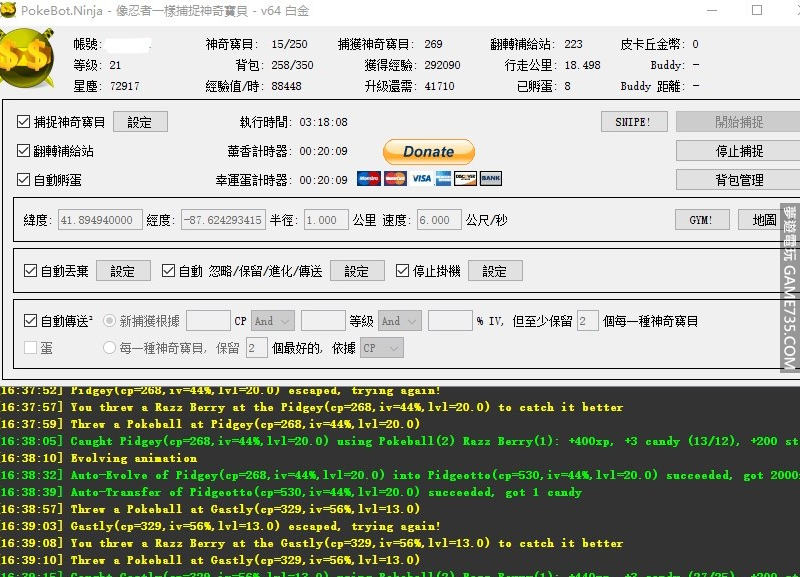The width and height of the screenshot is (800, 577).
Task: Click the 但至少保留 count field
Action: 588,321
